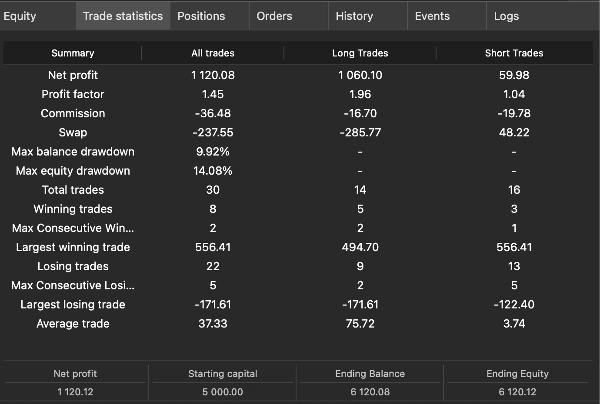Click the Summary column header
Screen dimensions: 600x404
click(x=72, y=53)
